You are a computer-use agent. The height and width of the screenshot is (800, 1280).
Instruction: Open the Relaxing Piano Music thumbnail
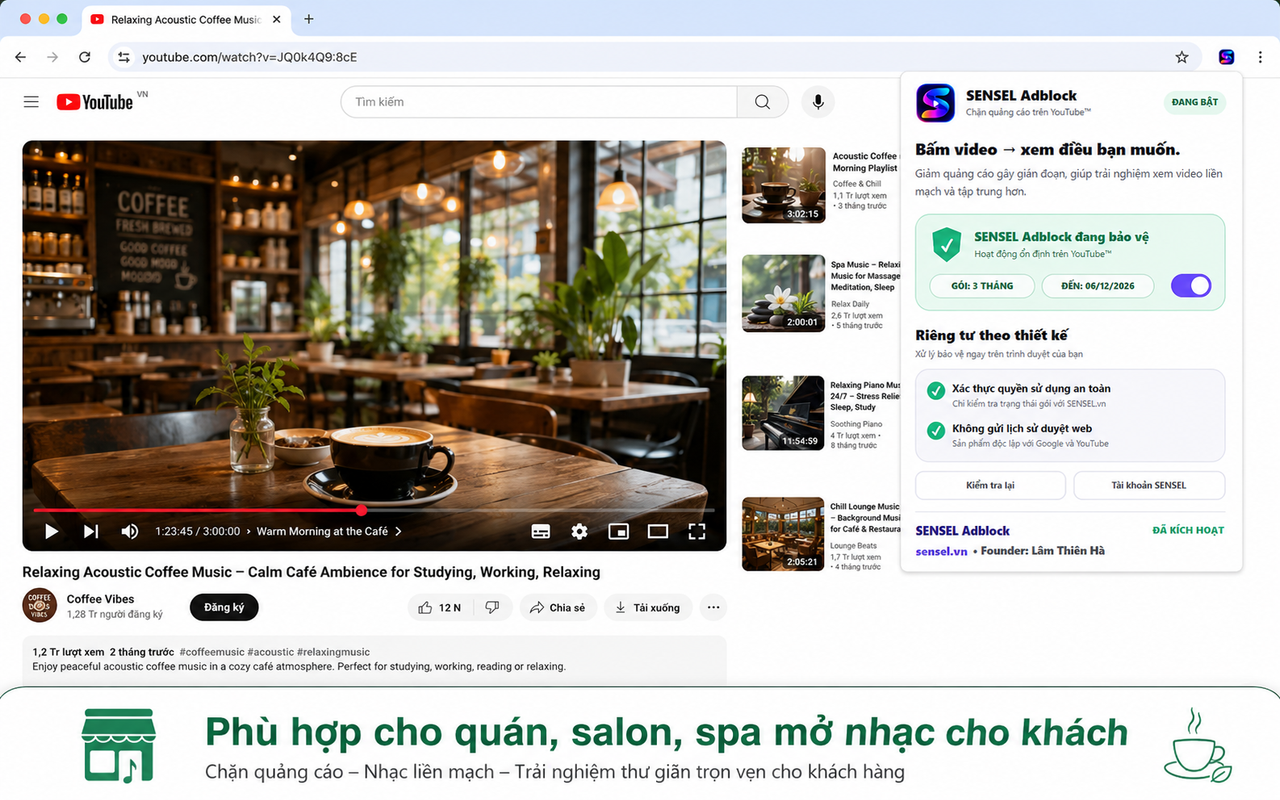[x=783, y=413]
